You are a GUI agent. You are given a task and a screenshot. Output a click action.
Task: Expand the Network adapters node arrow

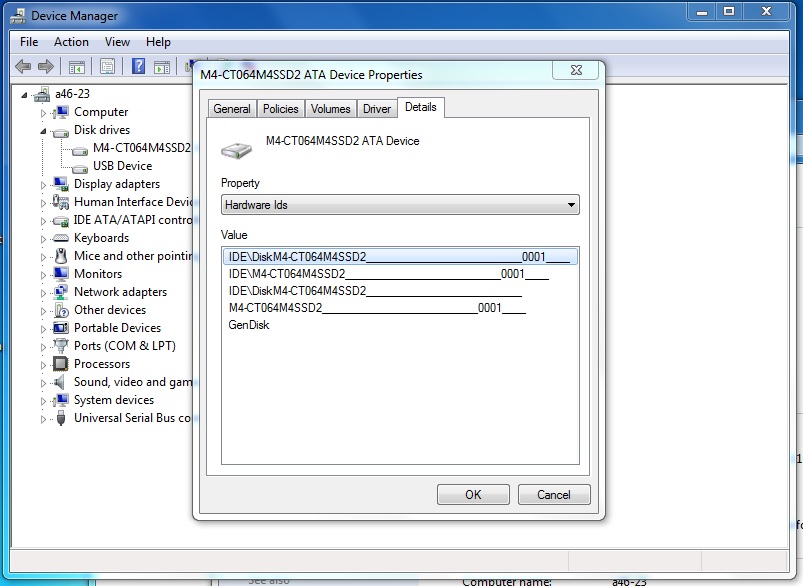(43, 293)
